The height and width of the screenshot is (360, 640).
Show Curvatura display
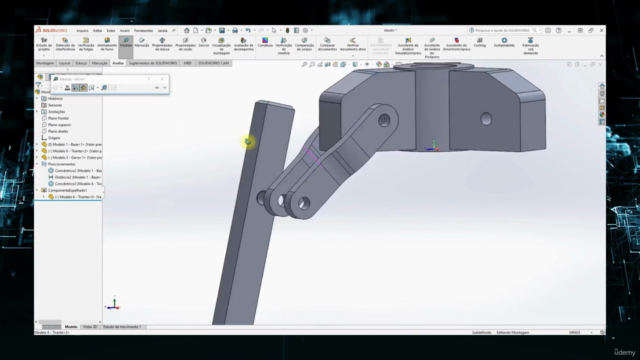(265, 43)
